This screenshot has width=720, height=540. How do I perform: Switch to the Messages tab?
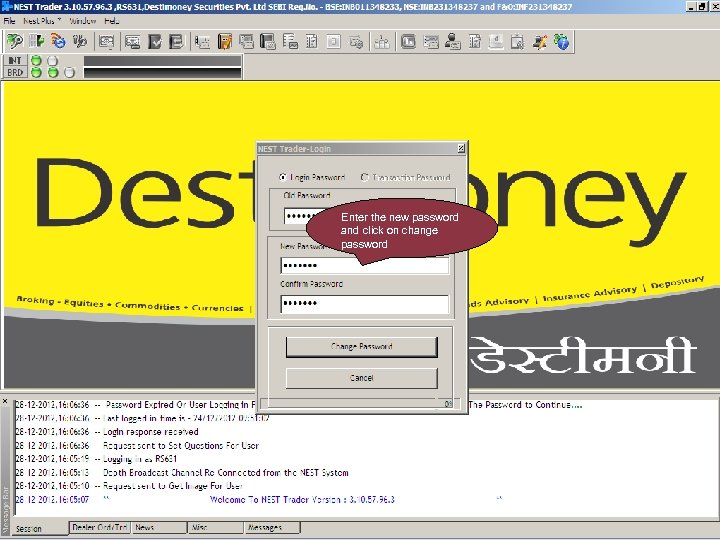pyautogui.click(x=272, y=528)
